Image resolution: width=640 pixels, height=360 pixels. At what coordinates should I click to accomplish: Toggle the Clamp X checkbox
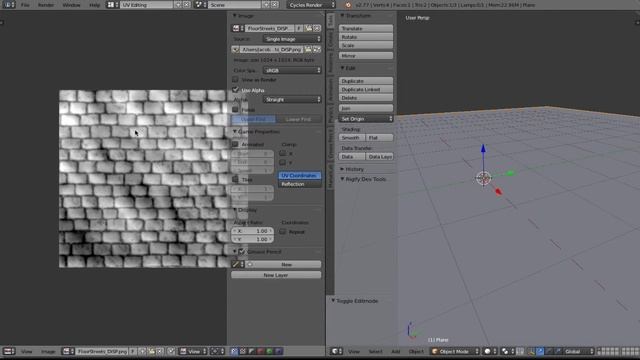pos(282,153)
